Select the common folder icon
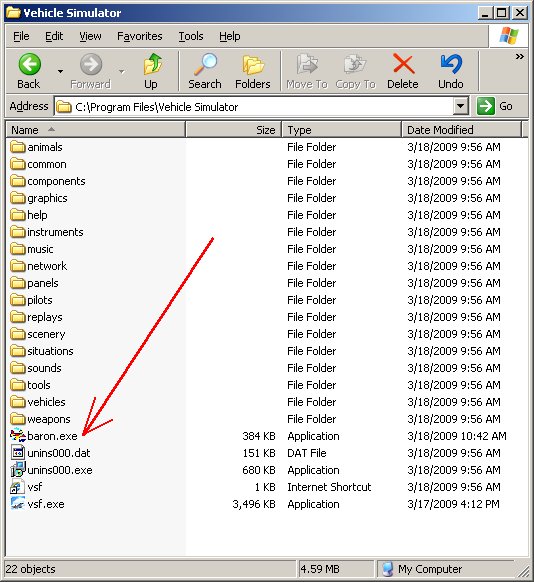This screenshot has height=582, width=534. tap(18, 164)
